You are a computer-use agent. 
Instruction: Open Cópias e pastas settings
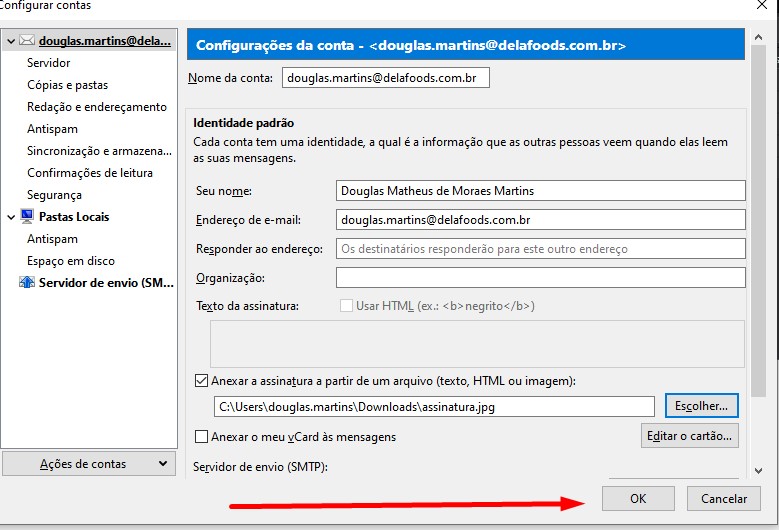[67, 85]
